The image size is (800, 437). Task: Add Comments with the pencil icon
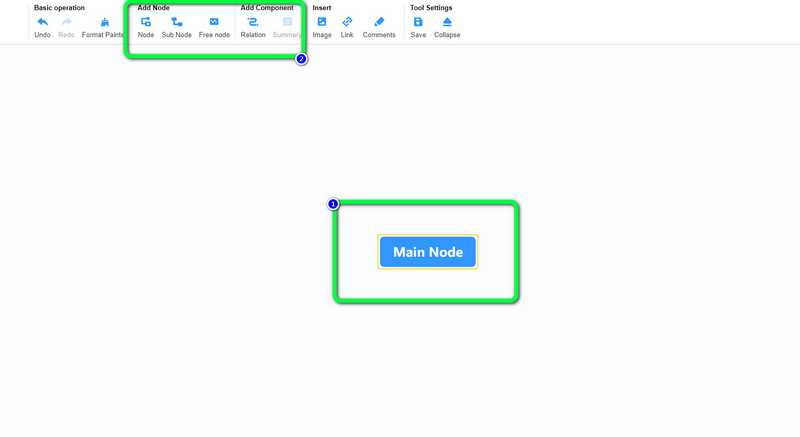pos(379,22)
